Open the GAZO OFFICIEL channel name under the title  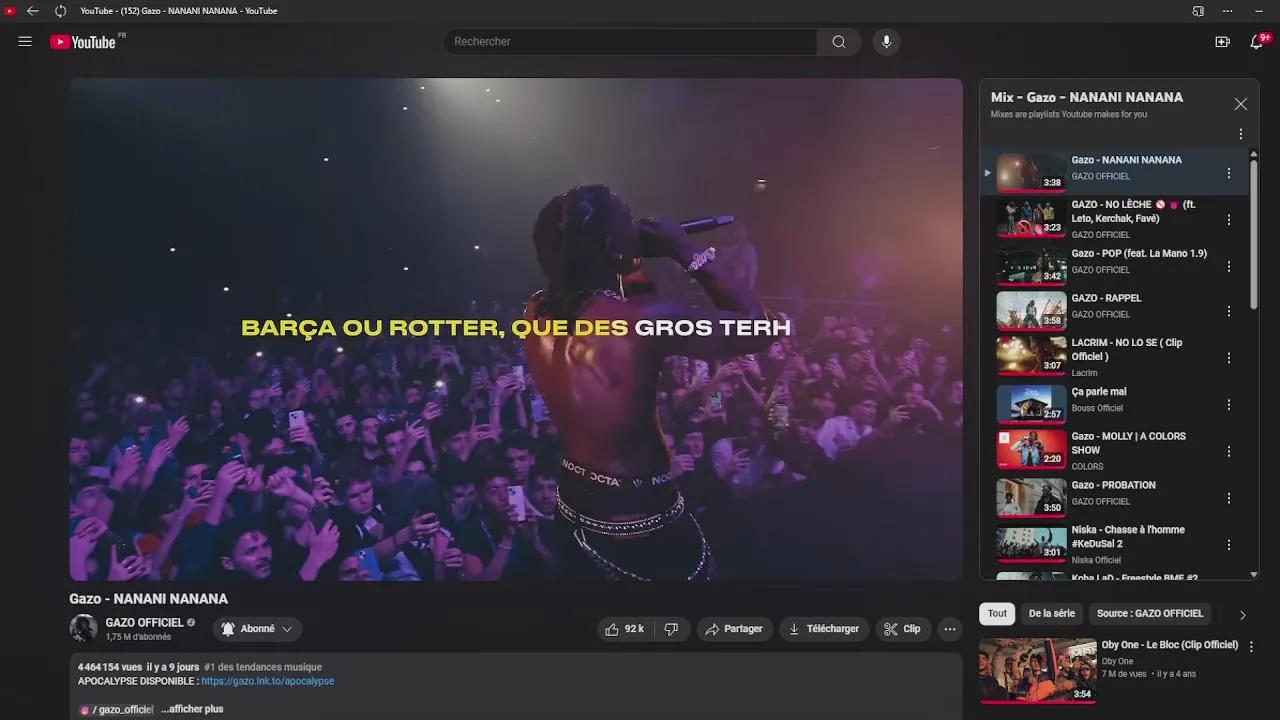tap(145, 623)
